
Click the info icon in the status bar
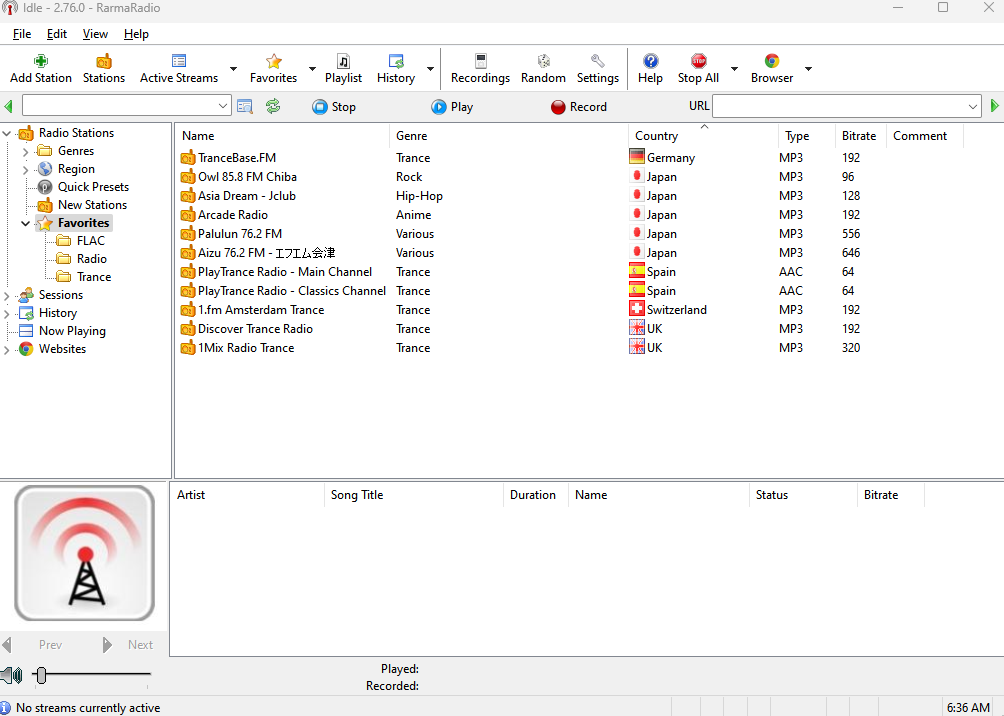point(6,707)
